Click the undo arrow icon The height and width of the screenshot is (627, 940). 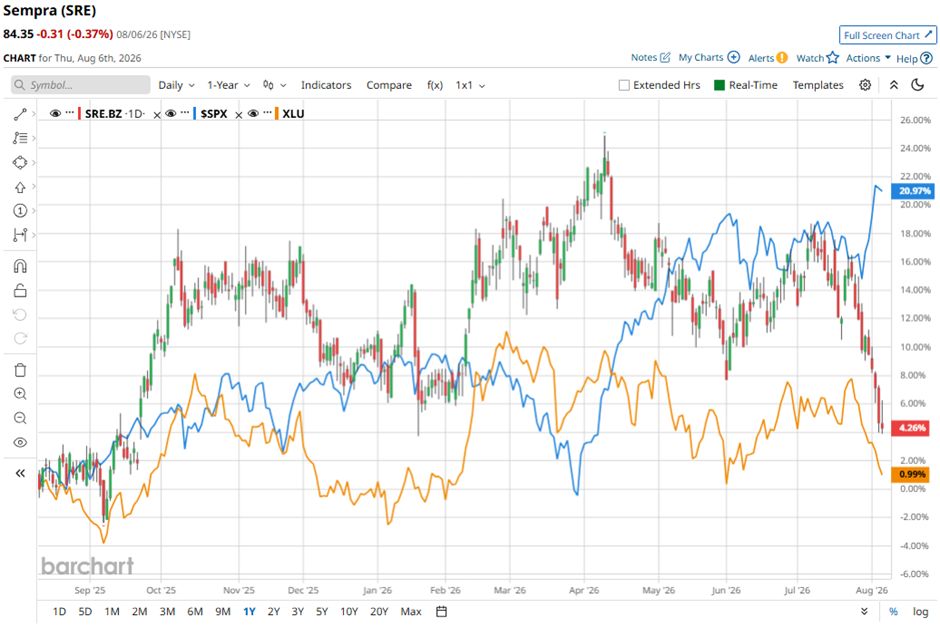pos(20,315)
